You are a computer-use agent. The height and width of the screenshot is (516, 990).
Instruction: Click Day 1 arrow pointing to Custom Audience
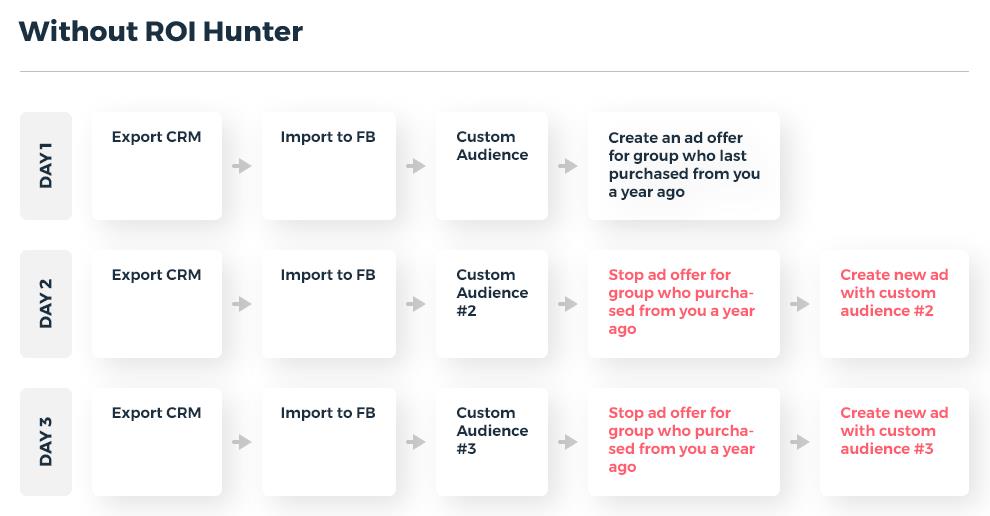416,166
